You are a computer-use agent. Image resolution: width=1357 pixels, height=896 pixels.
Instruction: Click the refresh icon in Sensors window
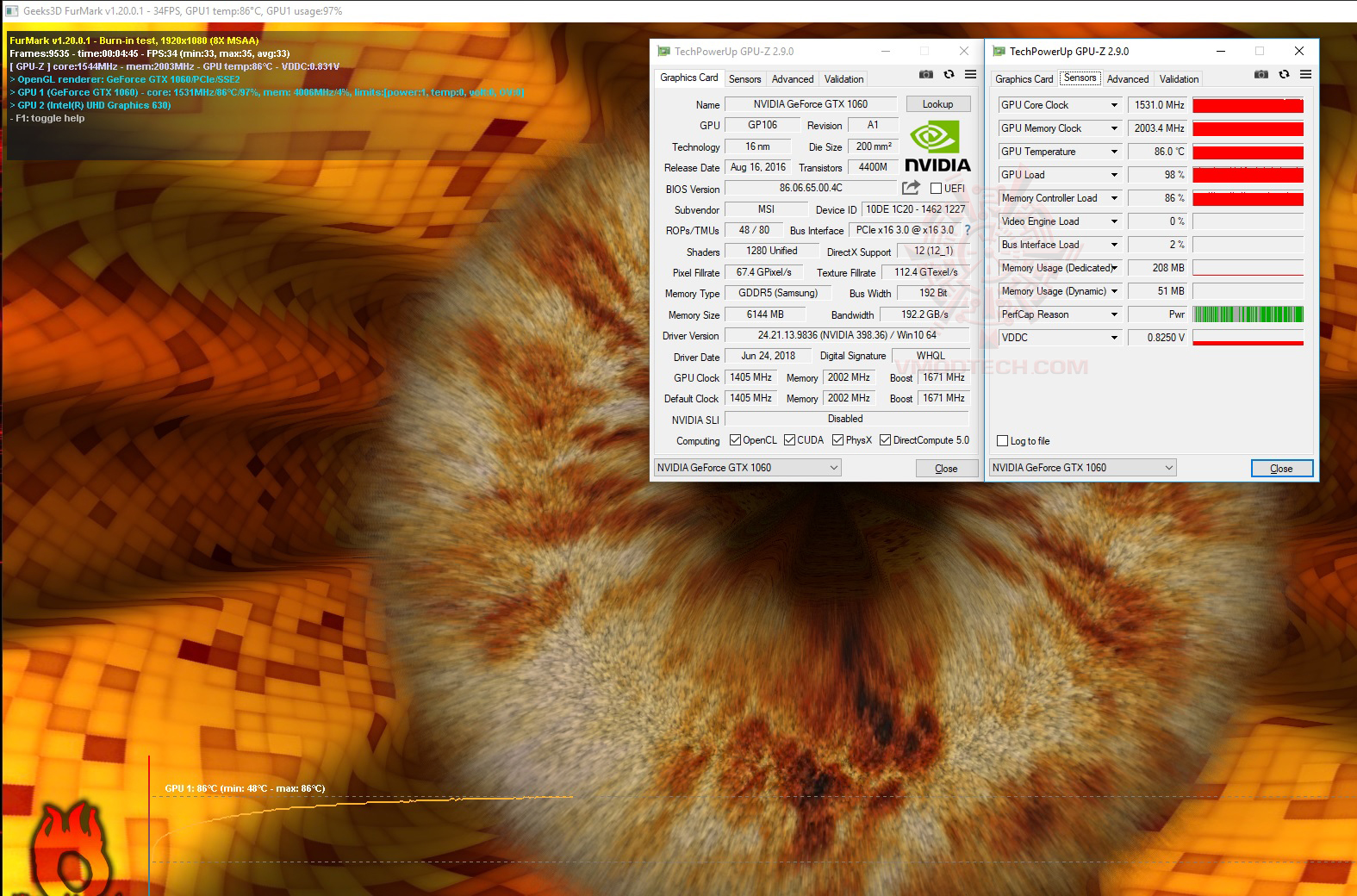coord(1284,75)
